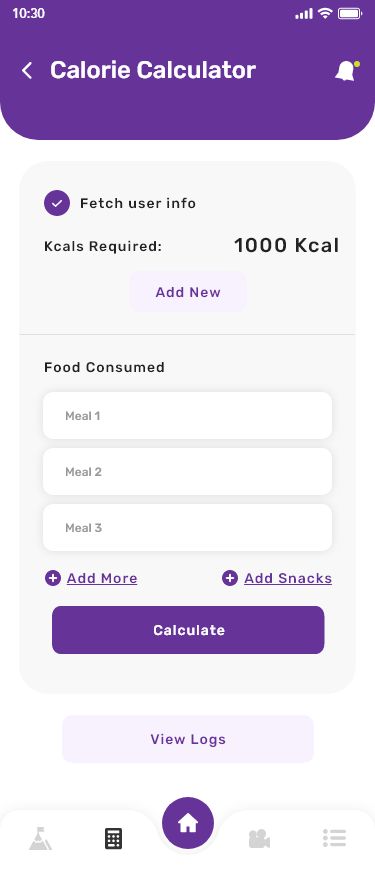Viewport: 375px width, 869px height.
Task: Tap the battery icon in status bar
Action: 350,13
